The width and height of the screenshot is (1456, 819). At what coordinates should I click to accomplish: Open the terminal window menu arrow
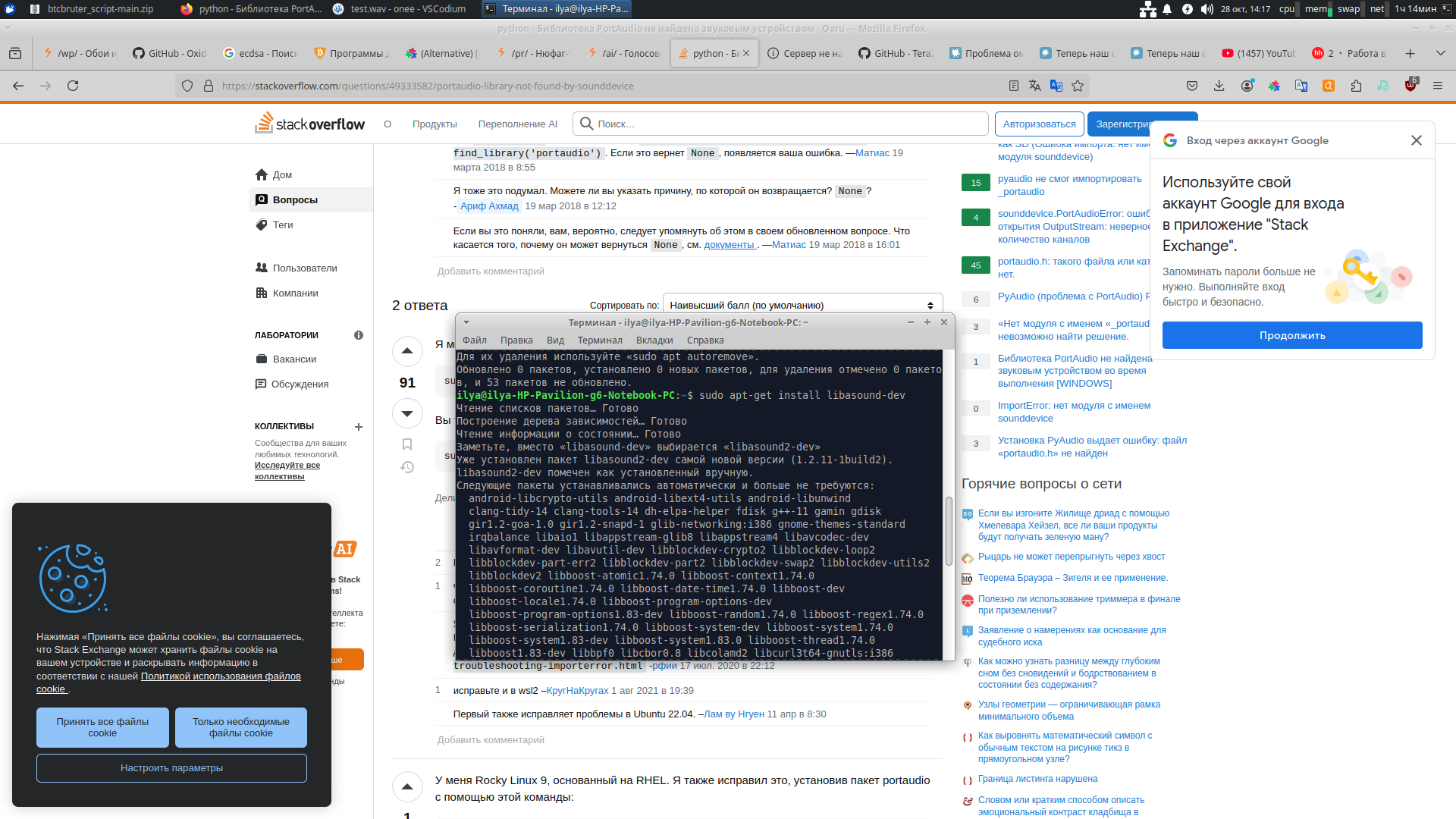click(x=466, y=322)
